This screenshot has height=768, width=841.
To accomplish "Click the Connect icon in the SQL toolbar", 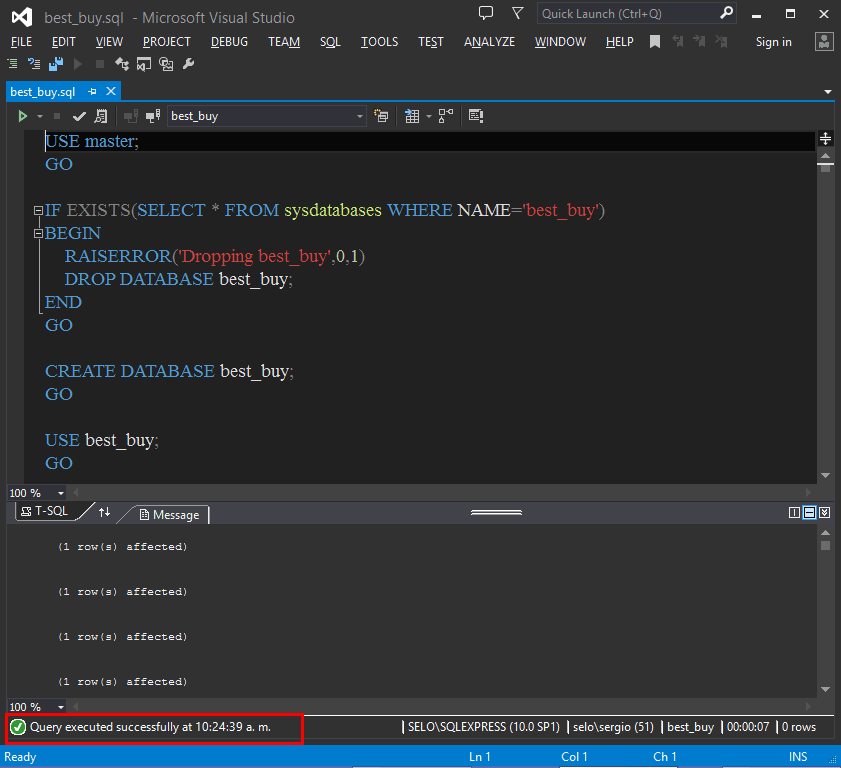I will [x=130, y=116].
